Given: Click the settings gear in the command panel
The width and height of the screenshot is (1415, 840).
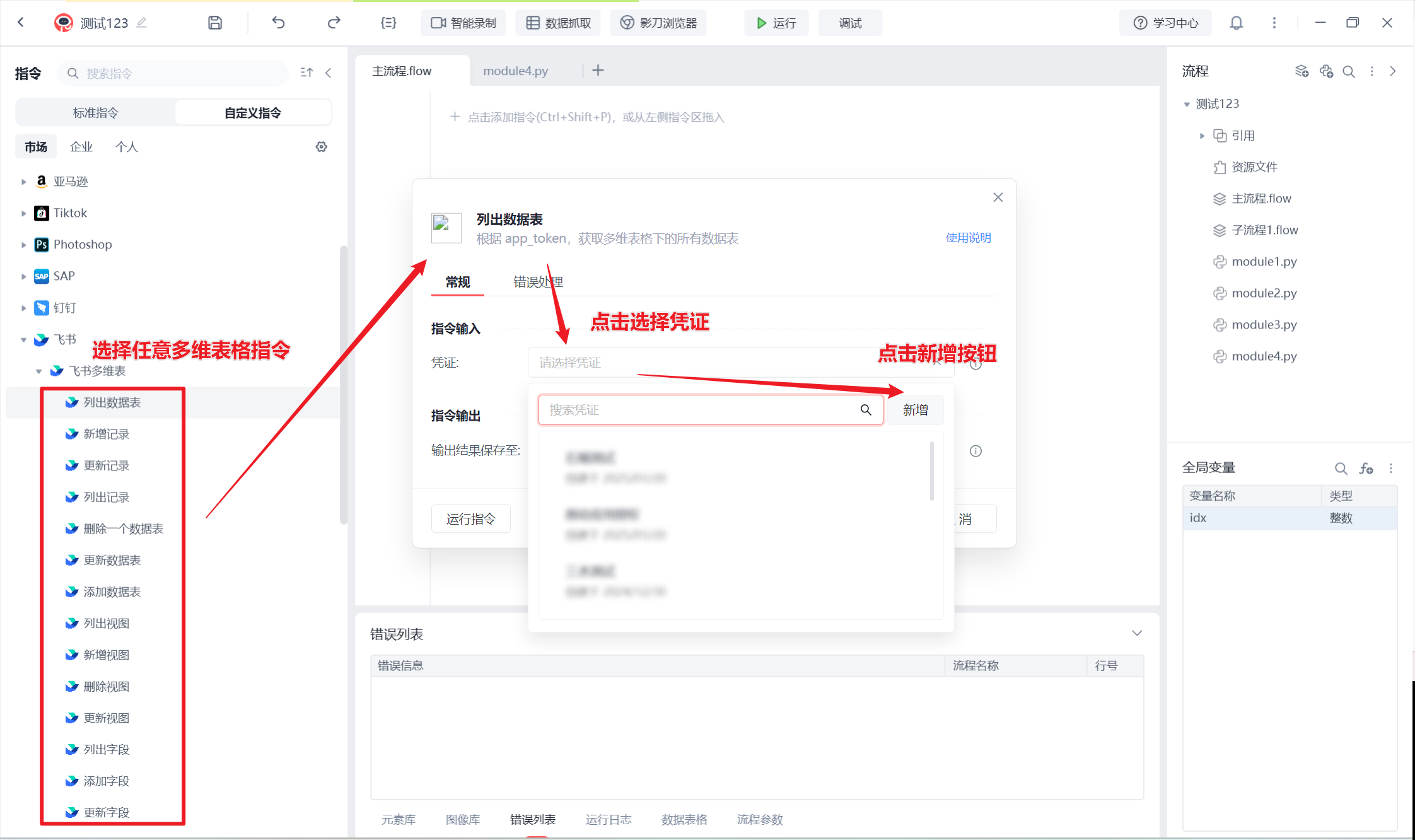Looking at the screenshot, I should pyautogui.click(x=322, y=147).
